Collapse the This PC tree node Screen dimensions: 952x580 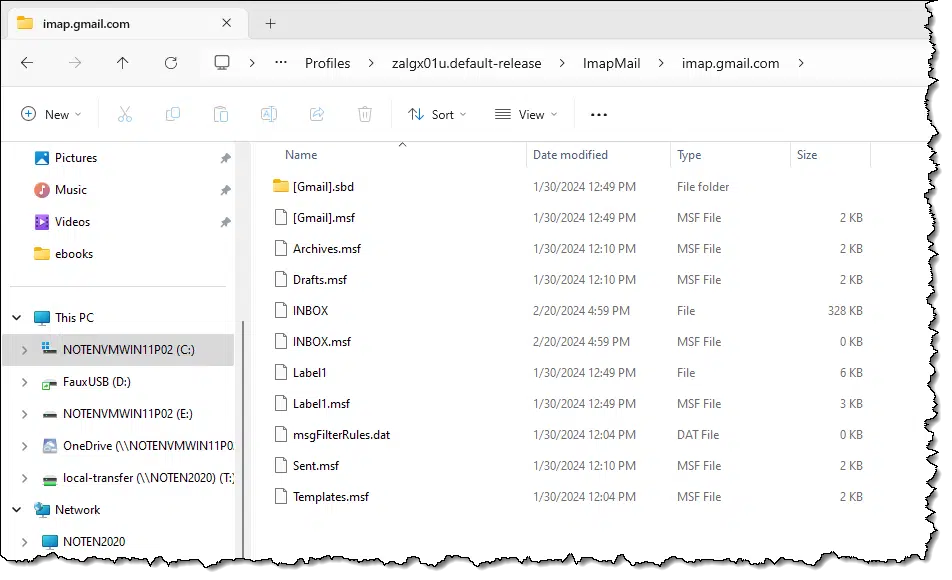coord(17,318)
